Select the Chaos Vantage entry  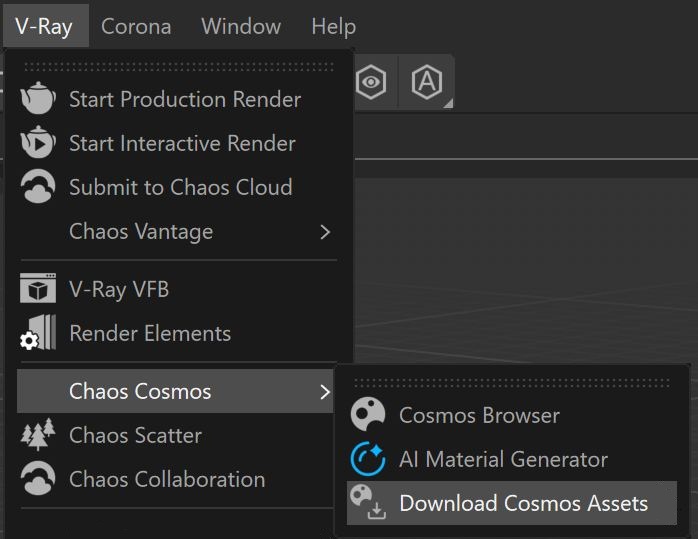coord(177,231)
